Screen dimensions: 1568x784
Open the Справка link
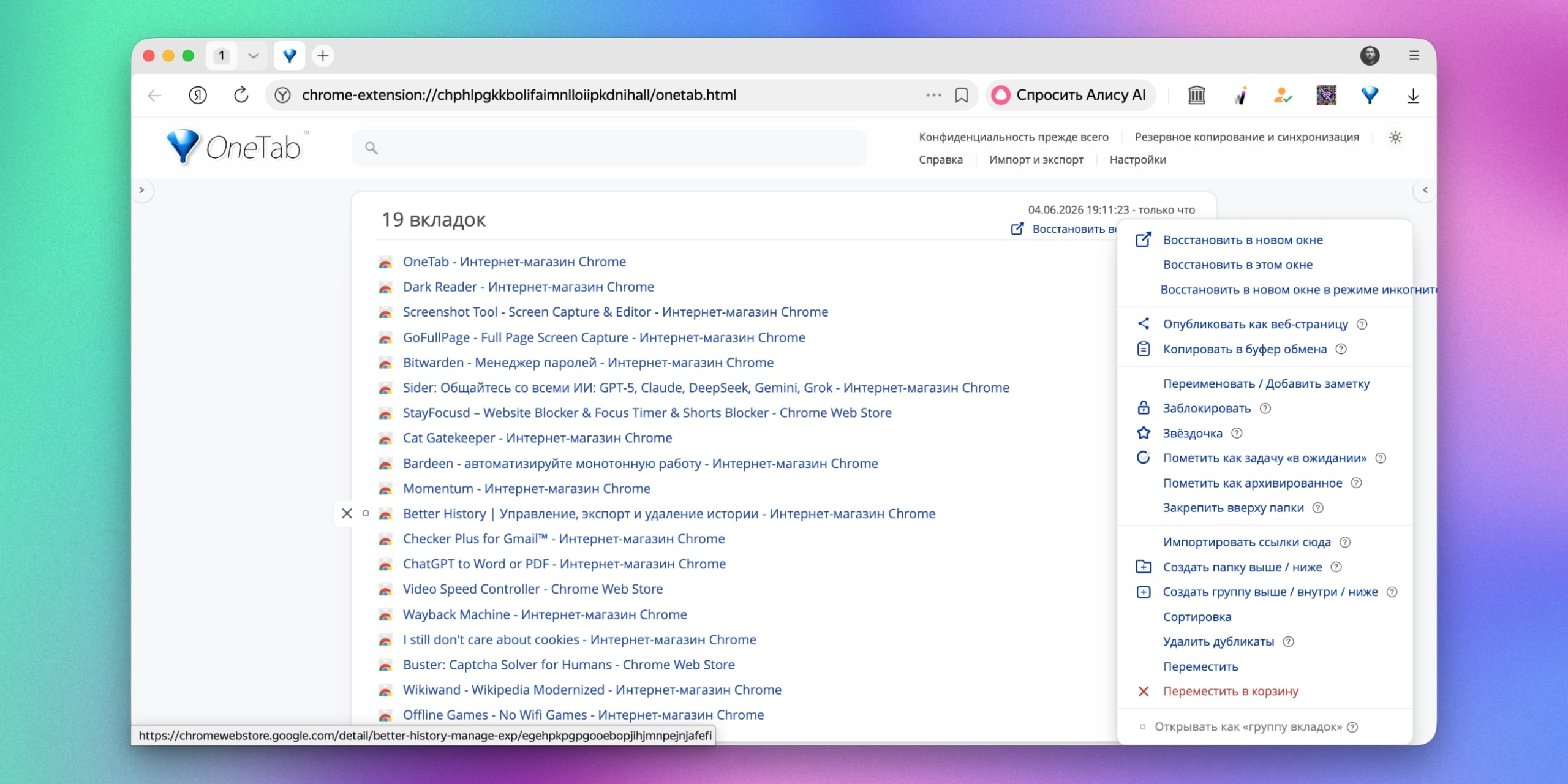(x=940, y=160)
